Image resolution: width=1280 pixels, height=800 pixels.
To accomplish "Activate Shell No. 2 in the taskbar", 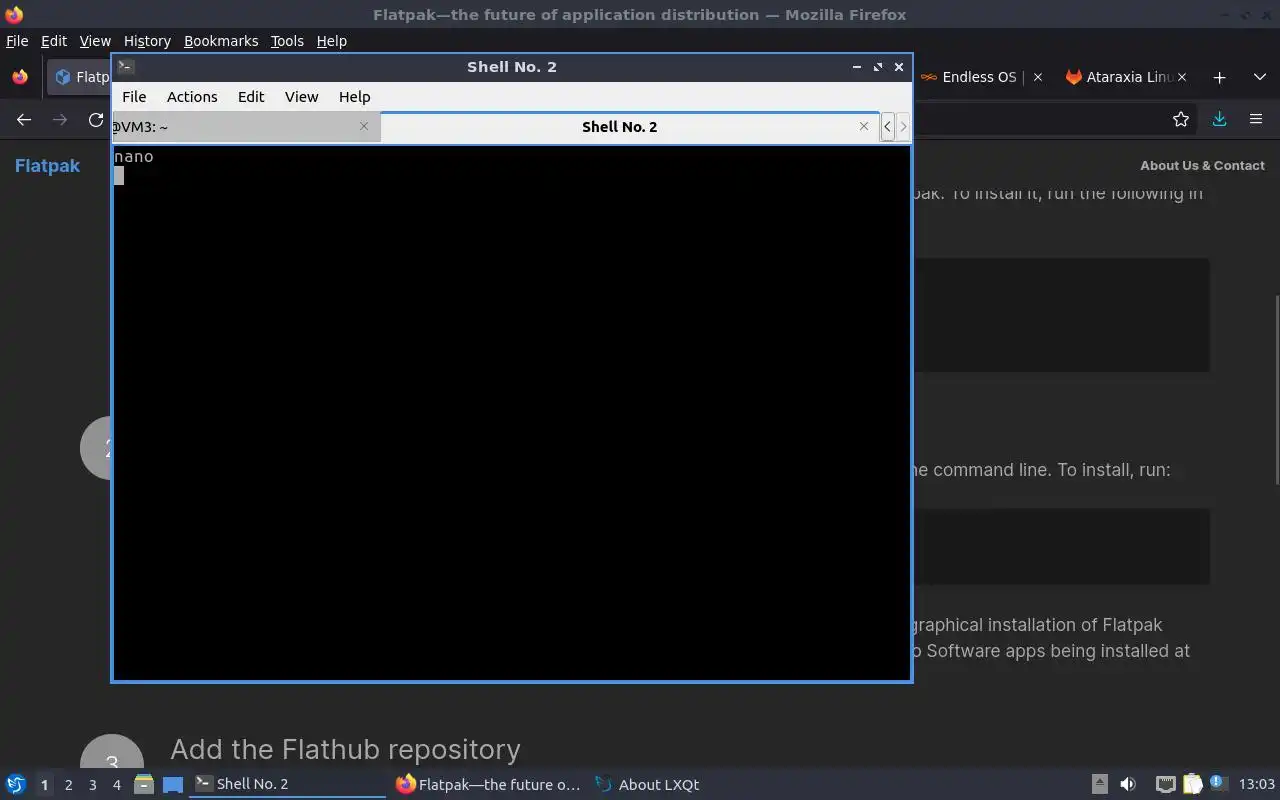I will (287, 784).
